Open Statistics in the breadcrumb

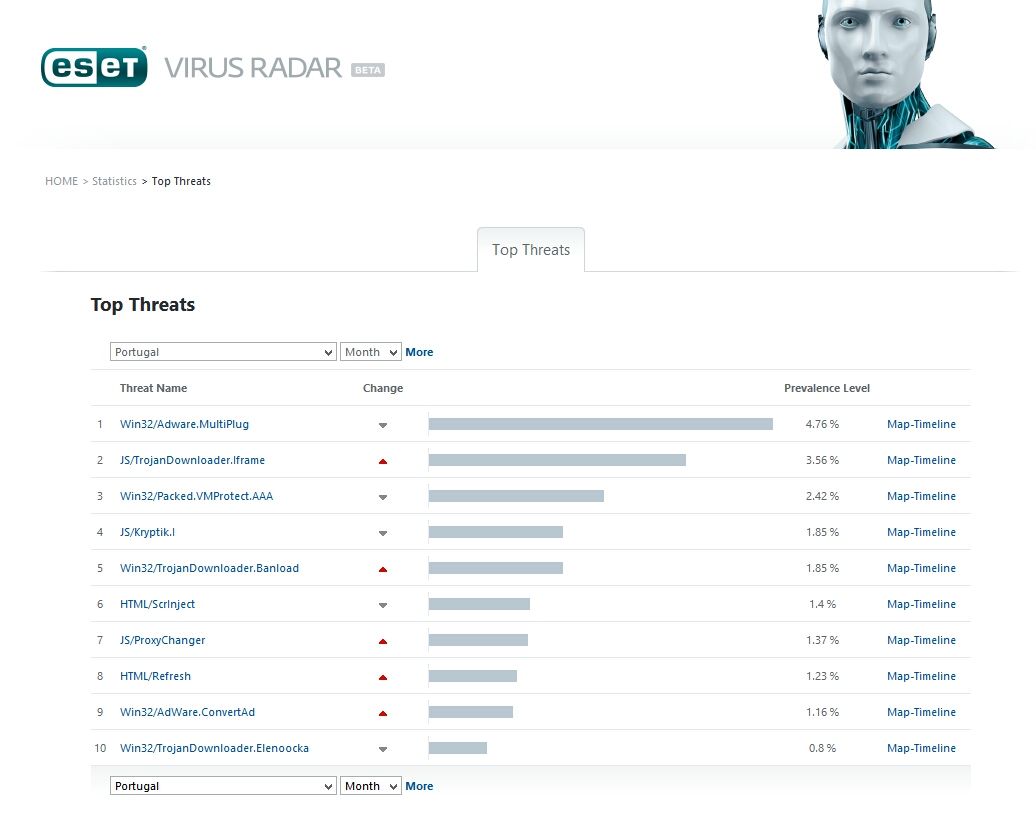(x=114, y=181)
